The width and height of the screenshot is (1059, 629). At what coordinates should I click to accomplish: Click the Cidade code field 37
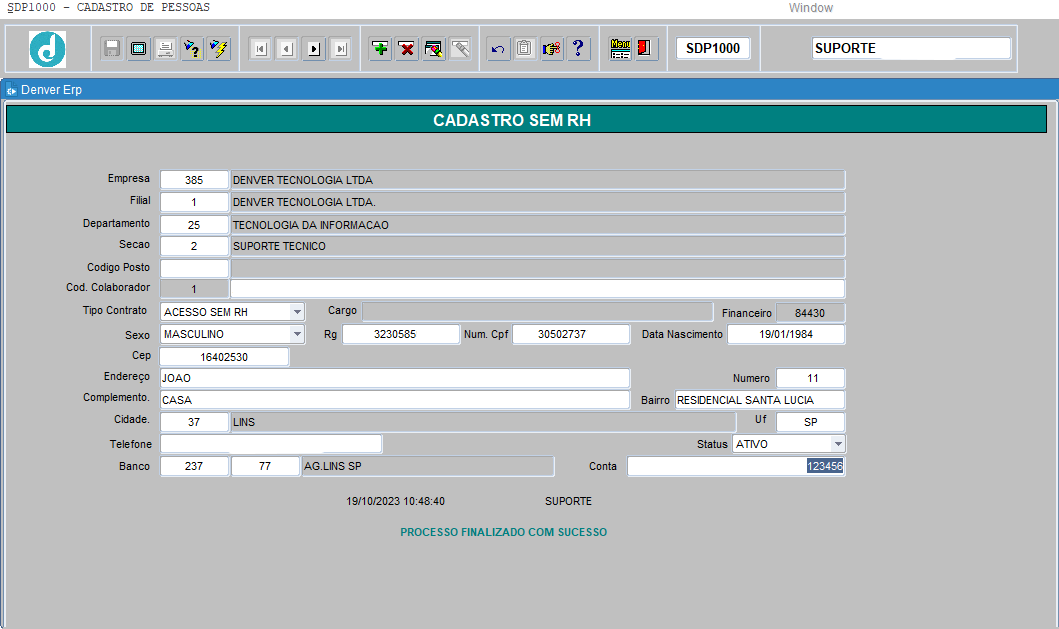coord(194,422)
